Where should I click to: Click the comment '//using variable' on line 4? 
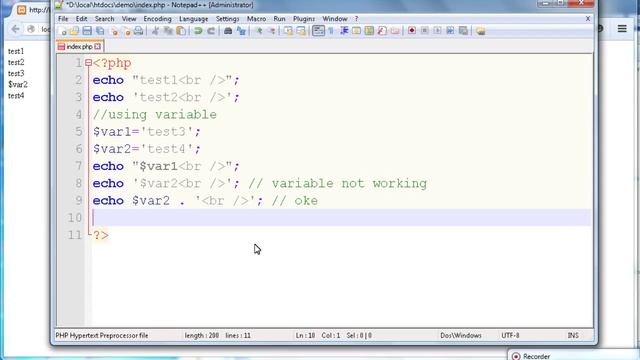click(x=155, y=115)
